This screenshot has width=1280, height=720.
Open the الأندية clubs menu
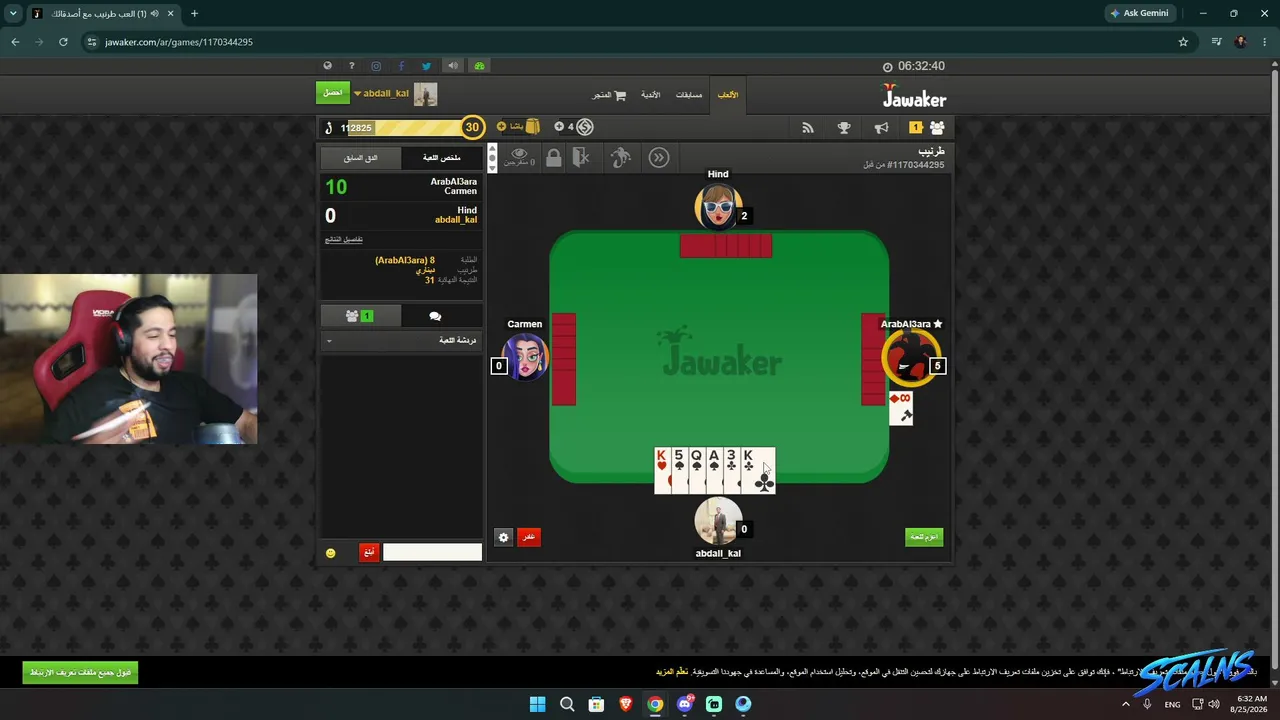tap(650, 95)
